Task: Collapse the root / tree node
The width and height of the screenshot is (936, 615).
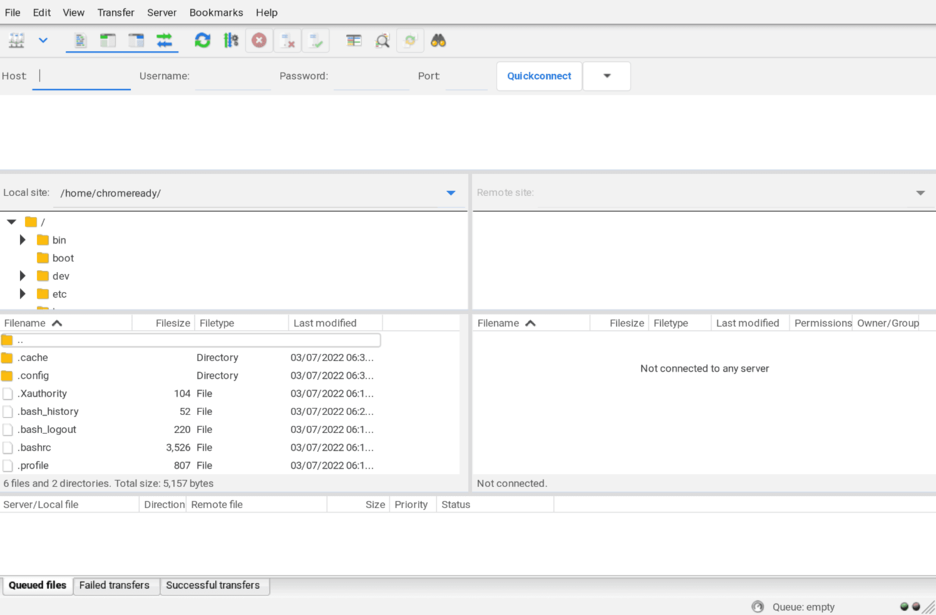Action: coord(11,222)
